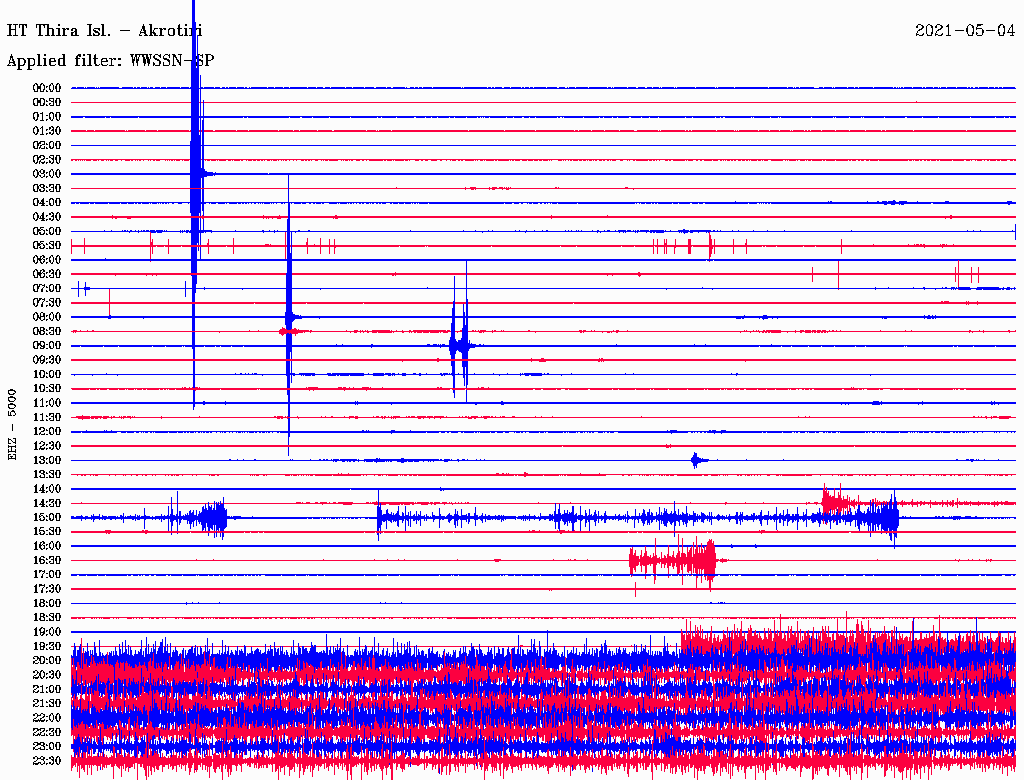Select the 10:00 time label
The image size is (1024, 780).
[x=46, y=375]
